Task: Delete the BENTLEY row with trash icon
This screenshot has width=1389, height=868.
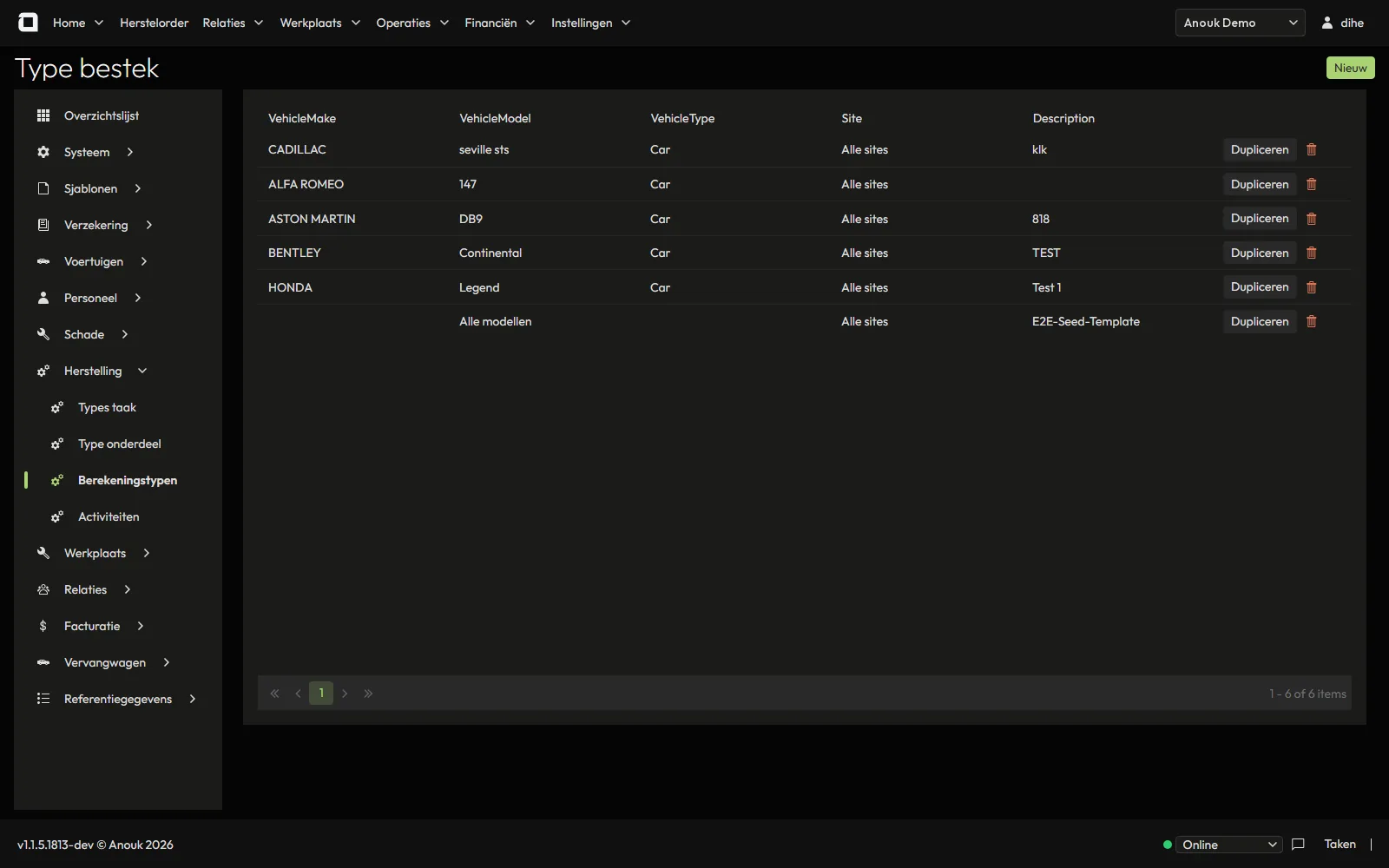Action: click(x=1312, y=253)
